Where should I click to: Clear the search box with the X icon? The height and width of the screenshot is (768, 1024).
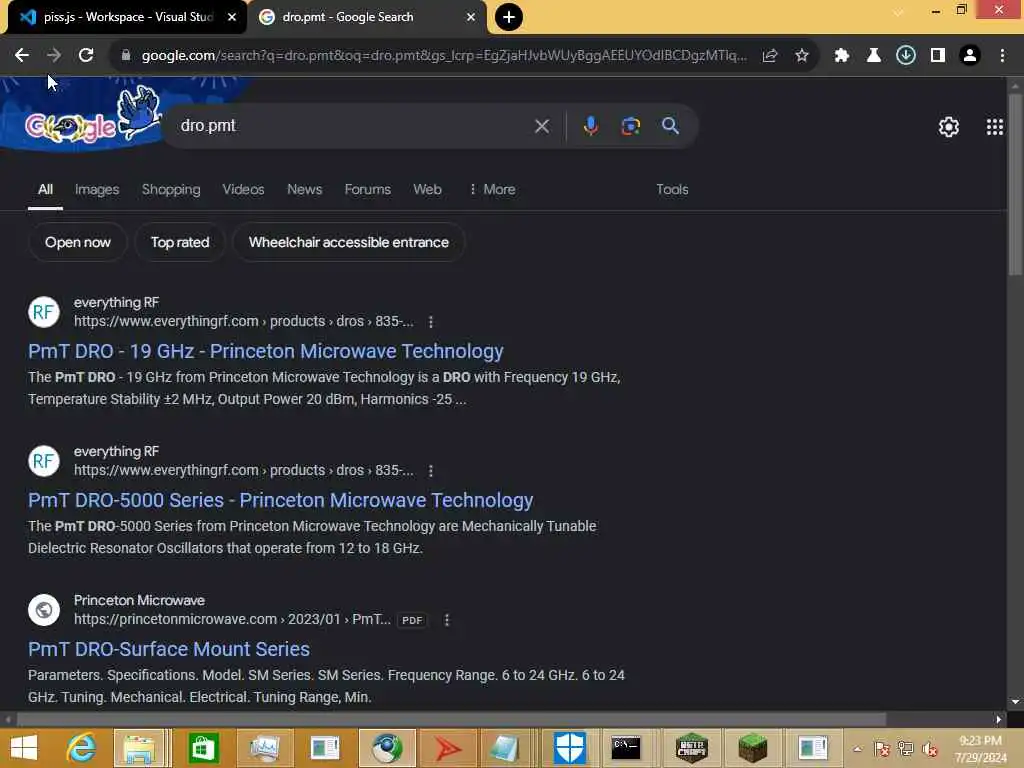tap(541, 126)
